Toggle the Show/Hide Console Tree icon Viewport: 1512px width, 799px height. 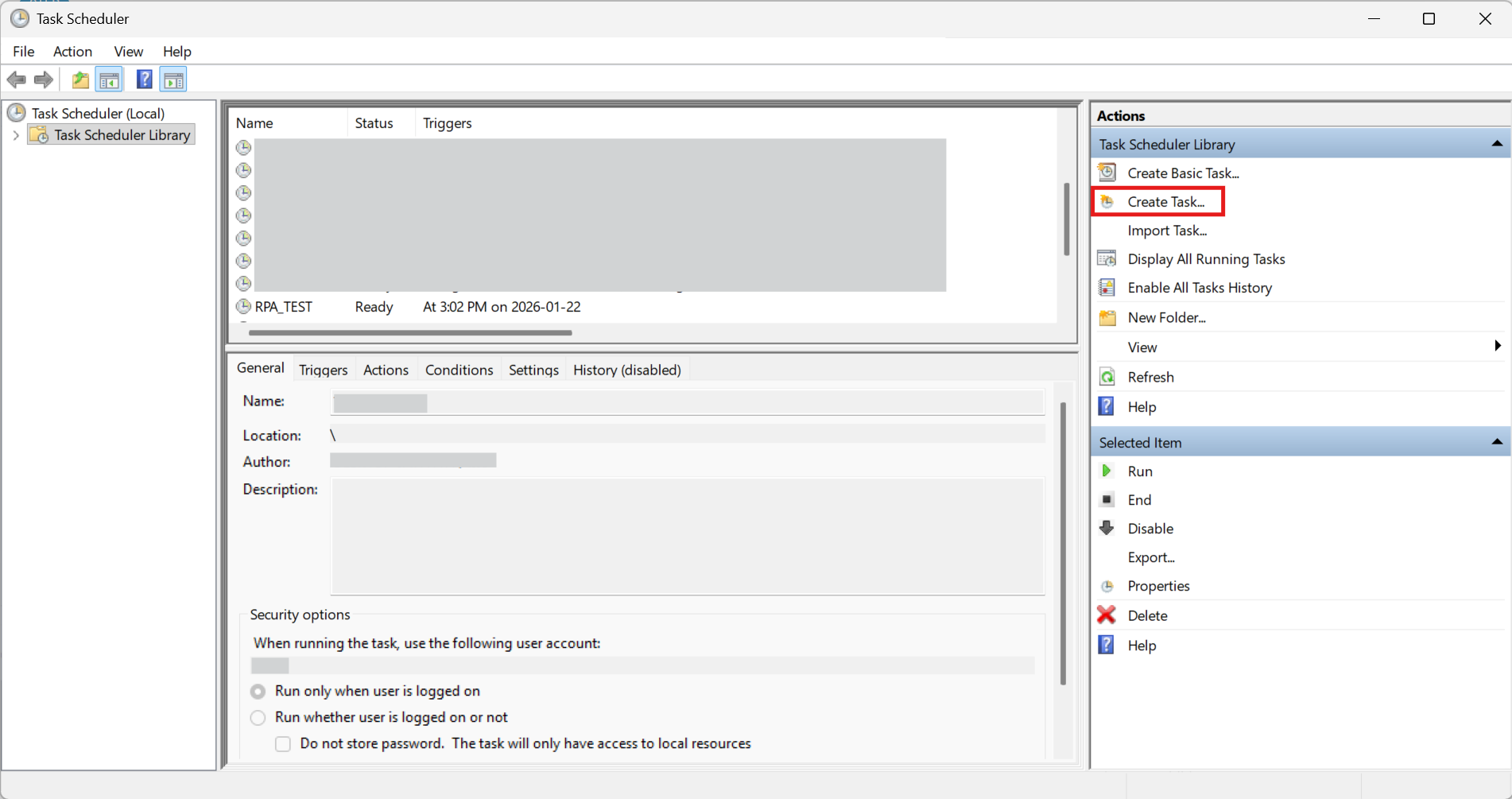[109, 80]
